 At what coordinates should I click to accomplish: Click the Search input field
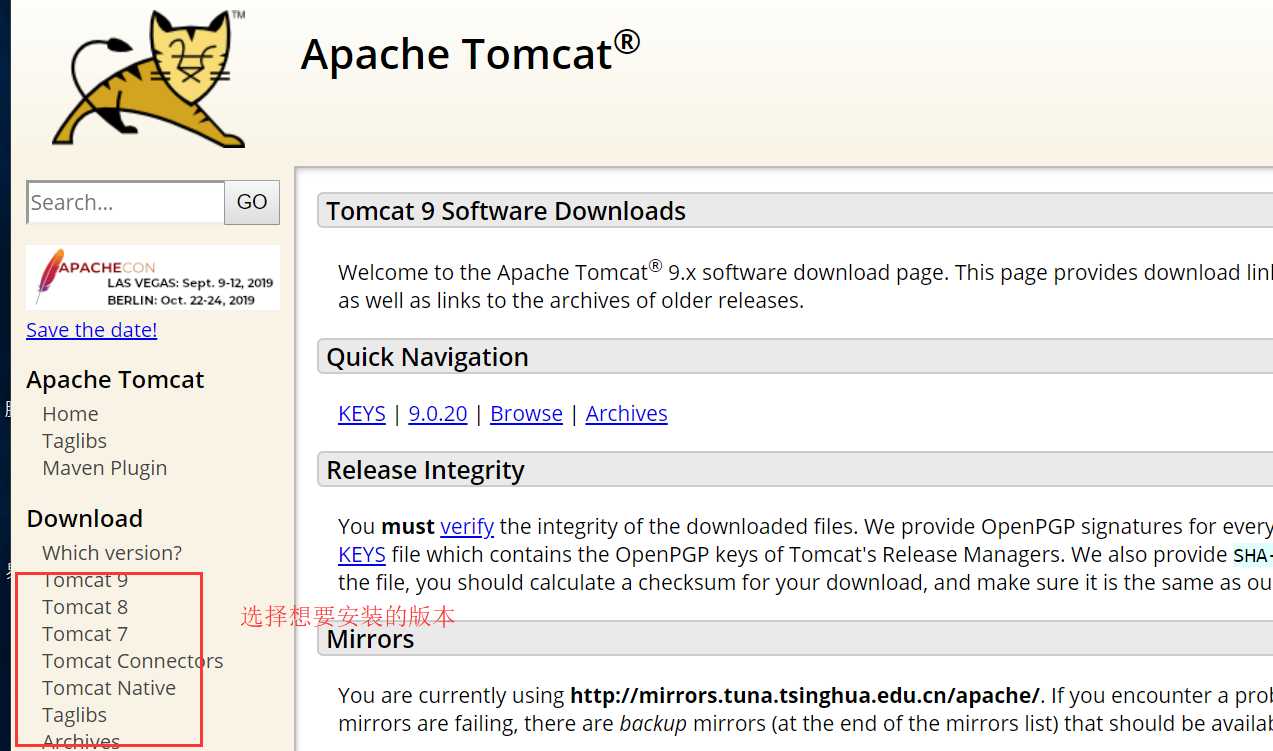126,202
